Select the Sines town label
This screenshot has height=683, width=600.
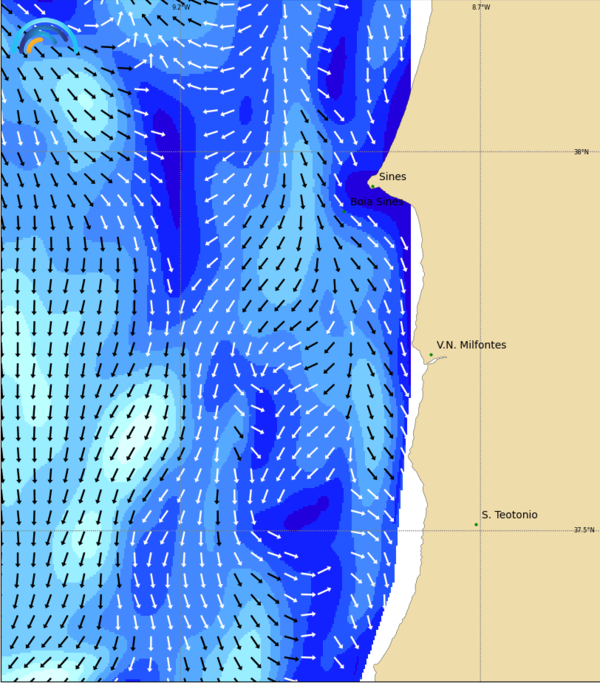click(392, 177)
